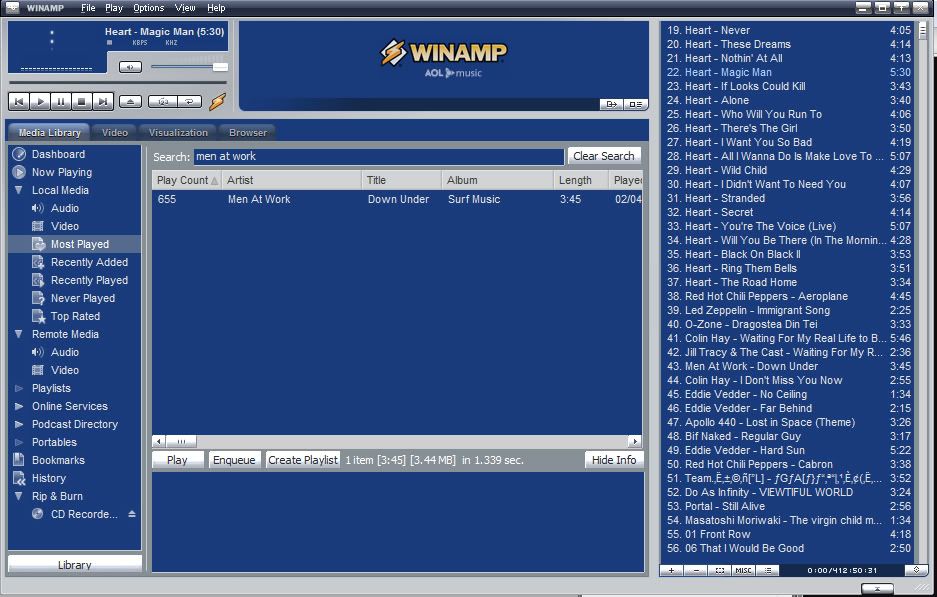This screenshot has width=937, height=597.
Task: Open files with the eject button
Action: (x=130, y=102)
